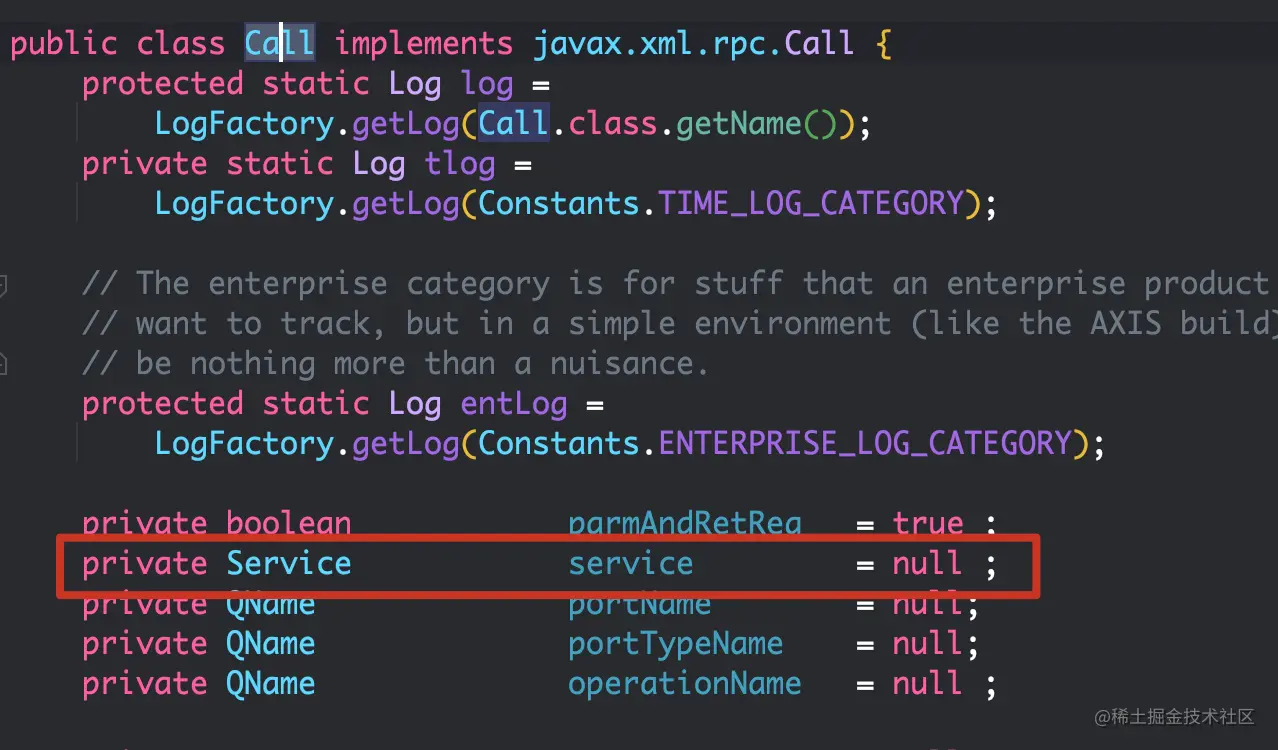Click the 'operationName' field name
This screenshot has height=750, width=1278.
684,684
